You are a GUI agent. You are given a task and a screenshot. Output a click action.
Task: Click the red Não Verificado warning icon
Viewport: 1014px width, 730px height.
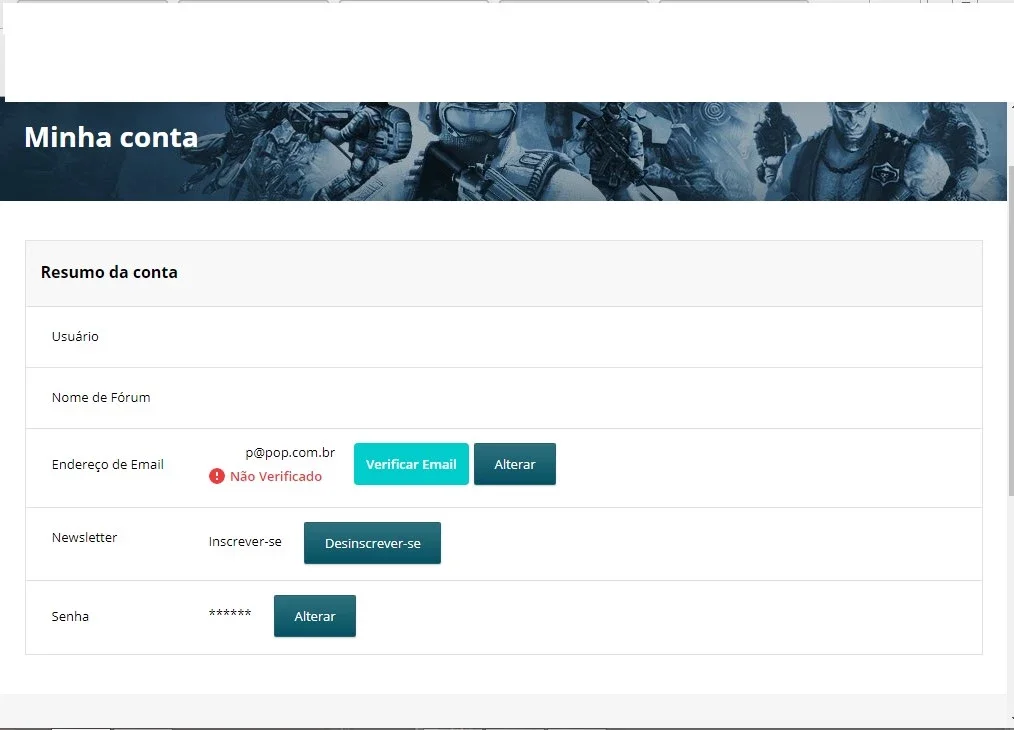pyautogui.click(x=217, y=477)
